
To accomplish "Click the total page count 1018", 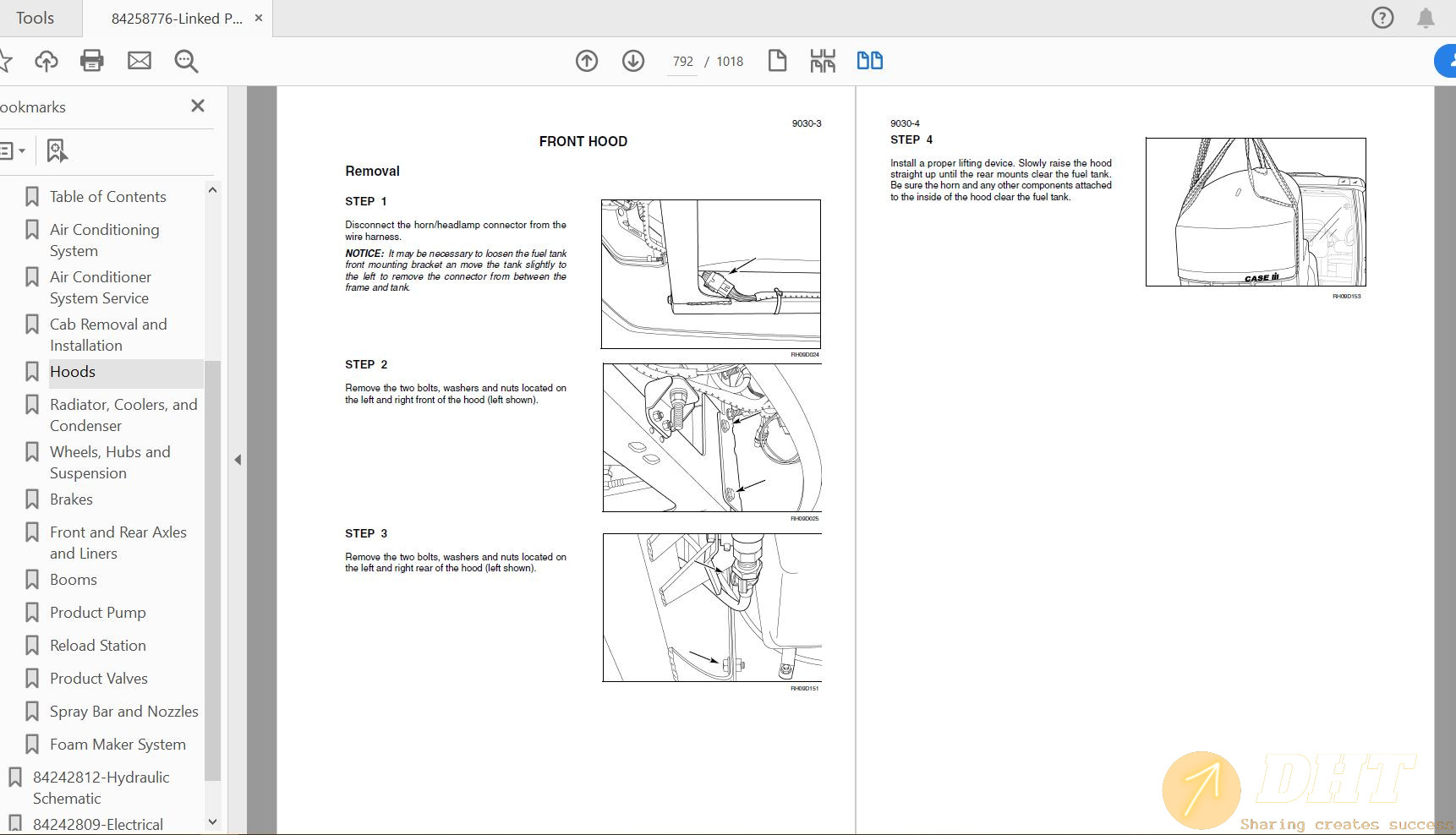I will [x=730, y=62].
